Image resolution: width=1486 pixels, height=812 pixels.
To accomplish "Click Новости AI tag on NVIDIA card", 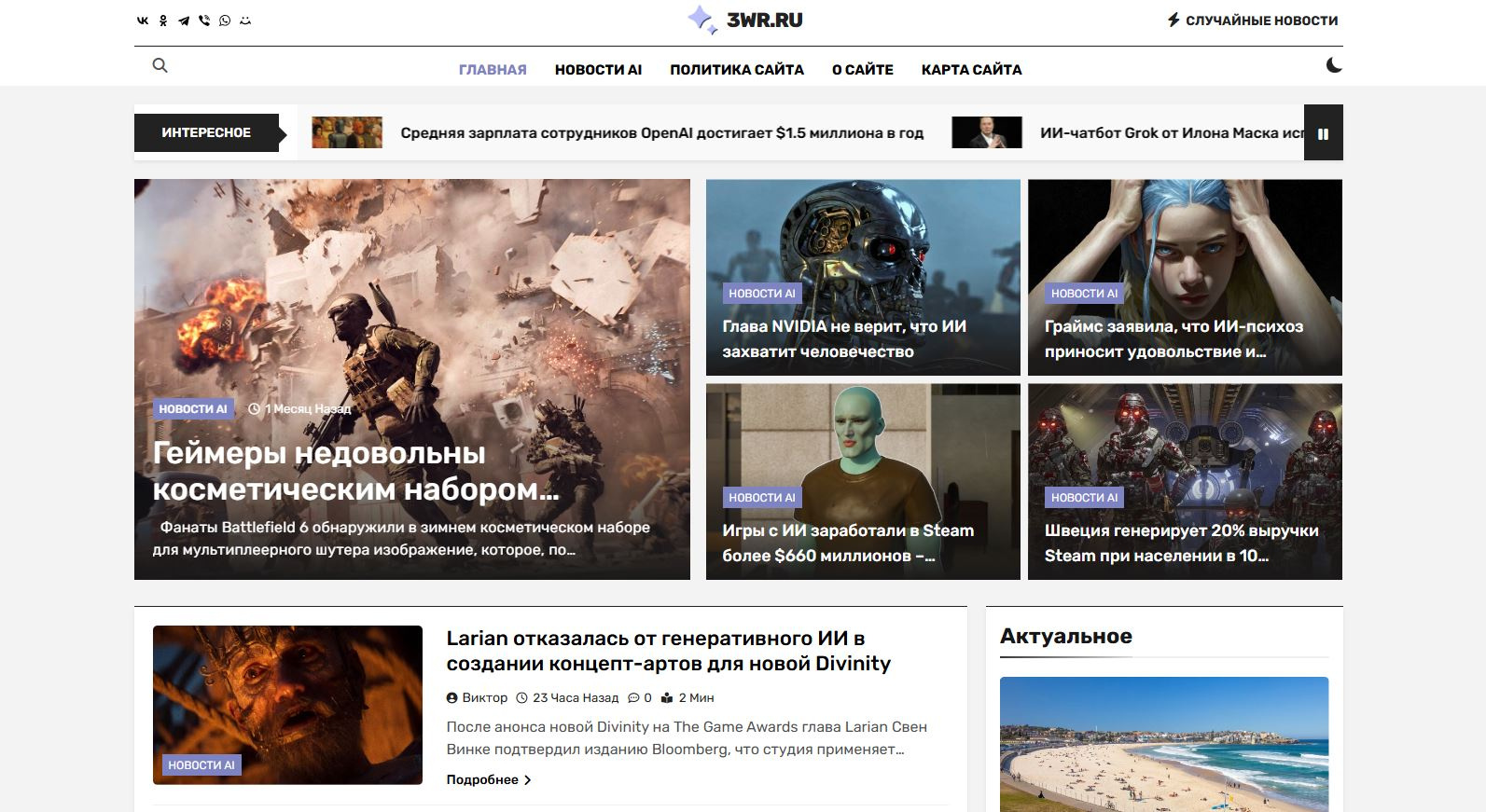I will point(762,294).
